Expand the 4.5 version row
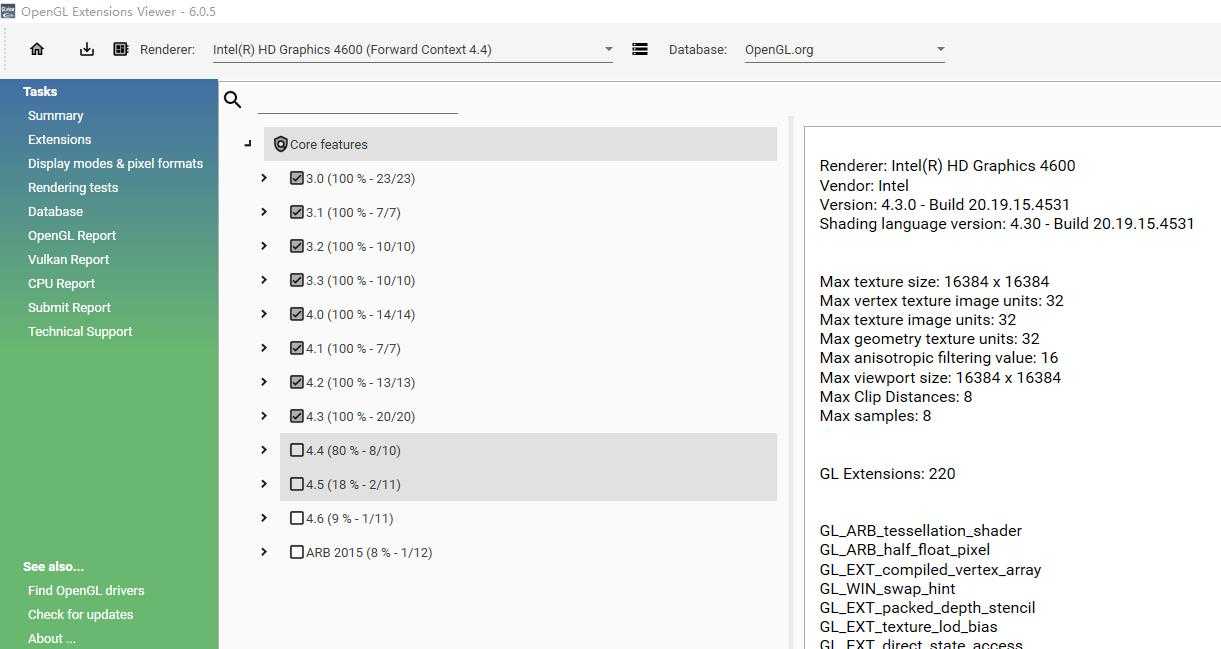The width and height of the screenshot is (1221, 649). click(264, 484)
